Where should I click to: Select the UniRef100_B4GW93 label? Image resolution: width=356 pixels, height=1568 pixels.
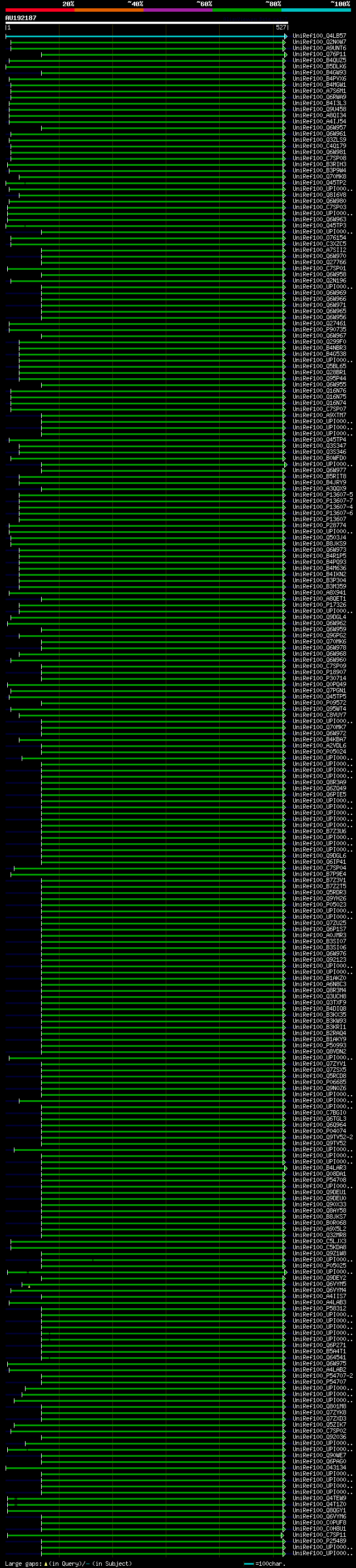tap(319, 72)
